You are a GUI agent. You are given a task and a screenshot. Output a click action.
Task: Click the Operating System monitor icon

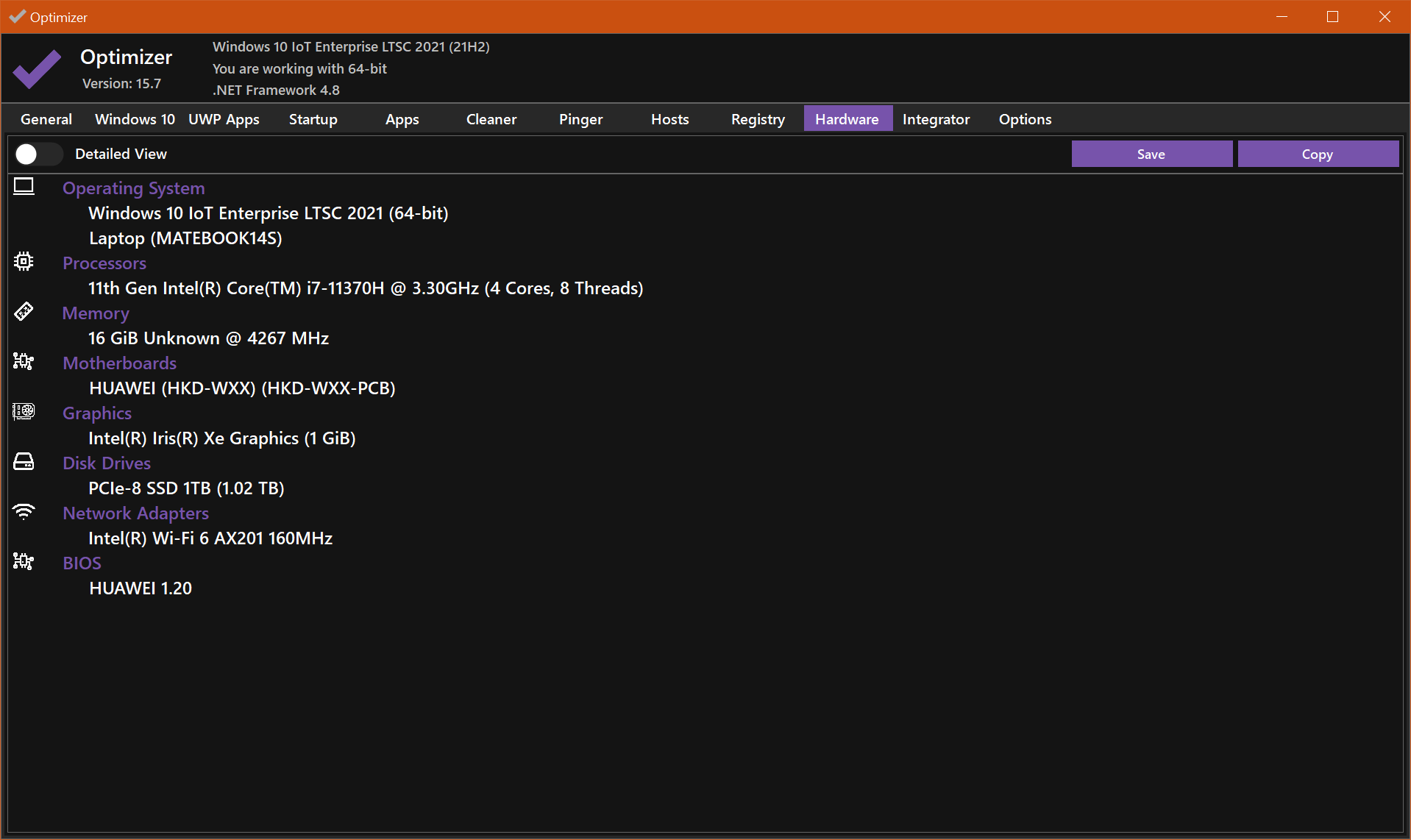tap(24, 187)
